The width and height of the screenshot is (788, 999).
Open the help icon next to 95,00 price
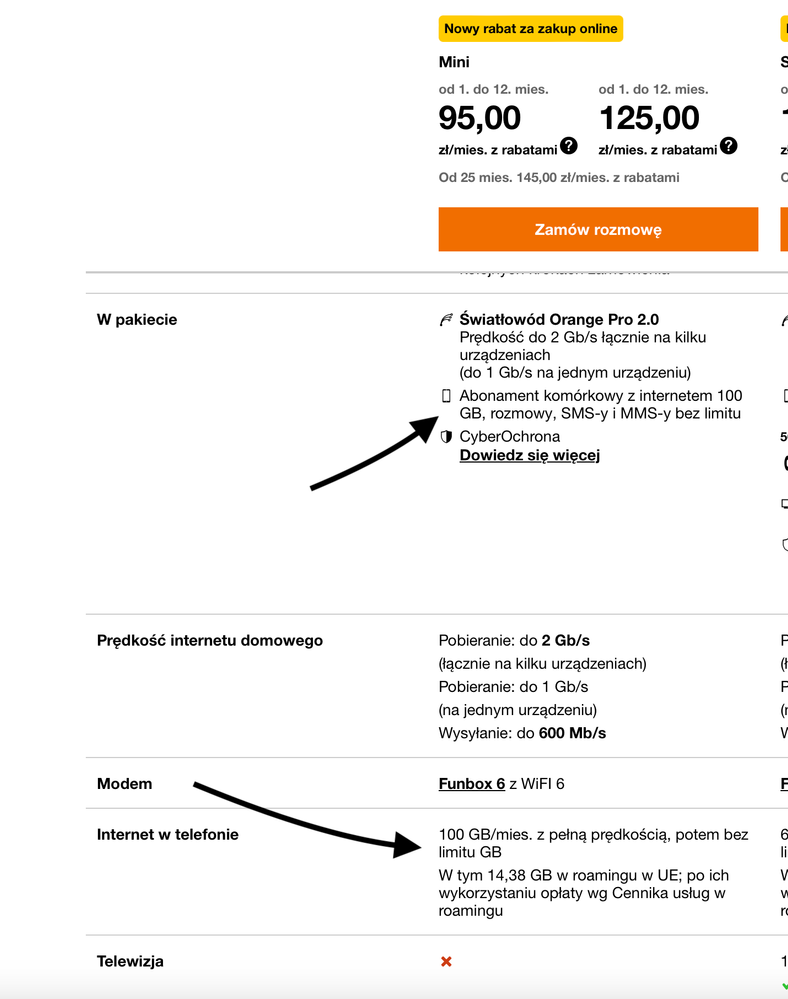pyautogui.click(x=568, y=146)
